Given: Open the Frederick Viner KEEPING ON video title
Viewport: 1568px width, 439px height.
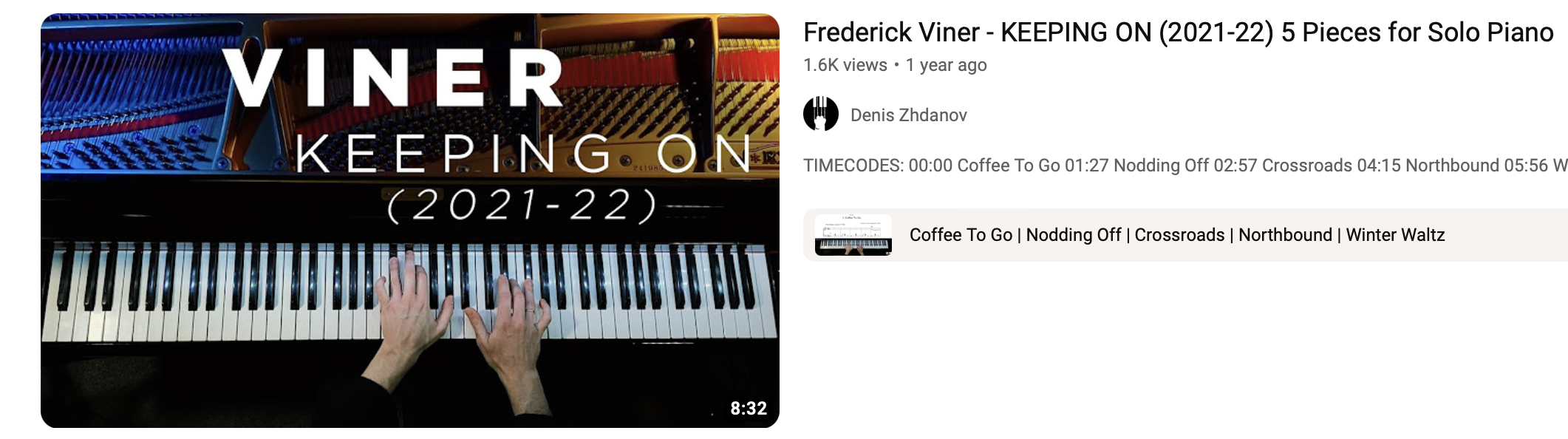Looking at the screenshot, I should (x=1178, y=33).
